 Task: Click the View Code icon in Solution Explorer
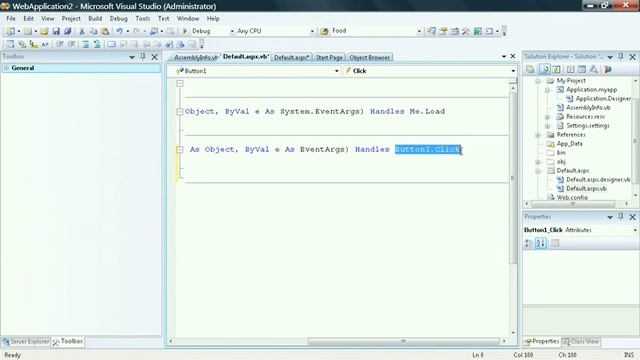(570, 69)
